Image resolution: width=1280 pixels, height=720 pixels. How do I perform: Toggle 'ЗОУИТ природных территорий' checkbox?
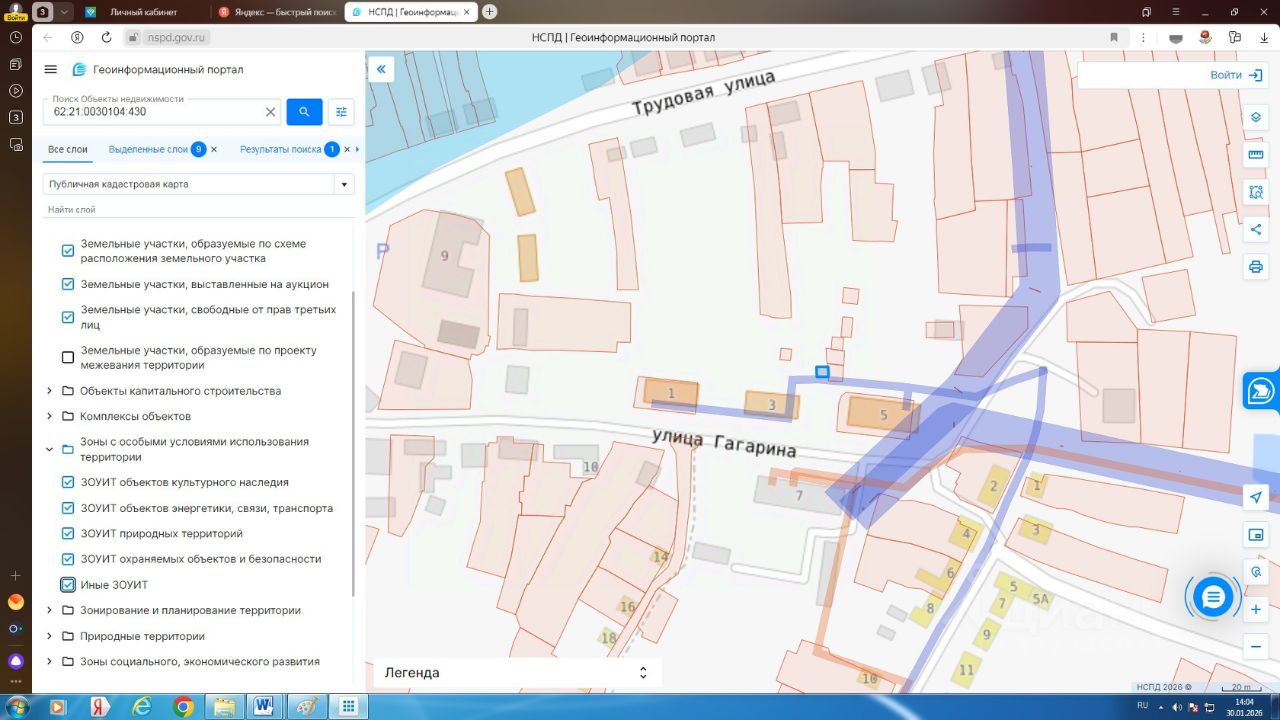(x=68, y=534)
